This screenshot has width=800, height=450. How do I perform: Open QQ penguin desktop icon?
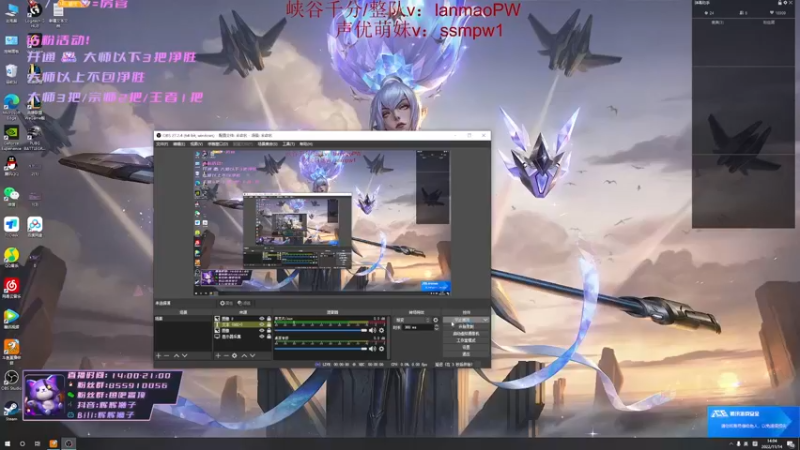(11, 166)
